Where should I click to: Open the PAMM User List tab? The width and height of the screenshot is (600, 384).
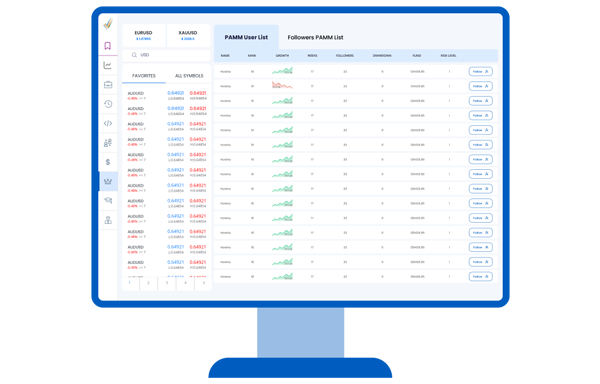246,37
